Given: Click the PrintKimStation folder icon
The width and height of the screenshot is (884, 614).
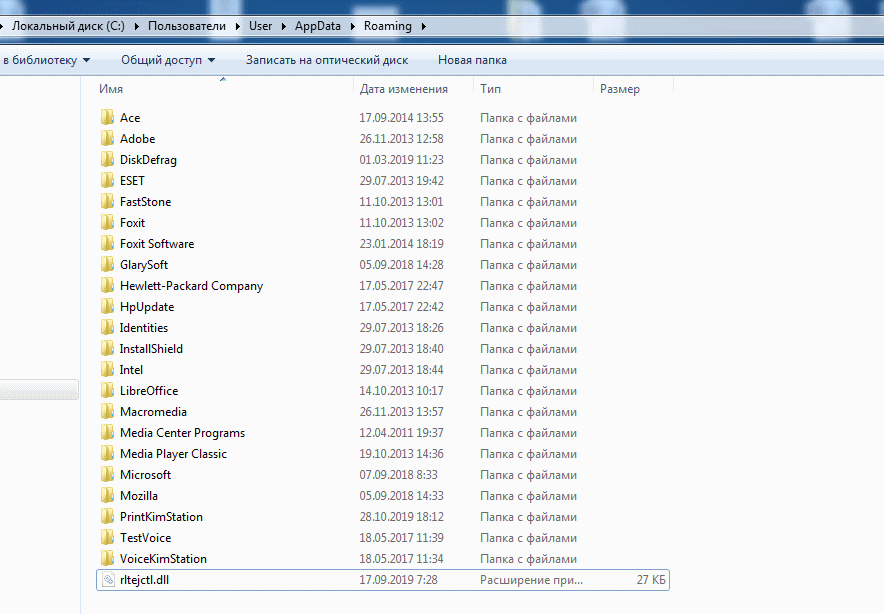Looking at the screenshot, I should [x=107, y=516].
